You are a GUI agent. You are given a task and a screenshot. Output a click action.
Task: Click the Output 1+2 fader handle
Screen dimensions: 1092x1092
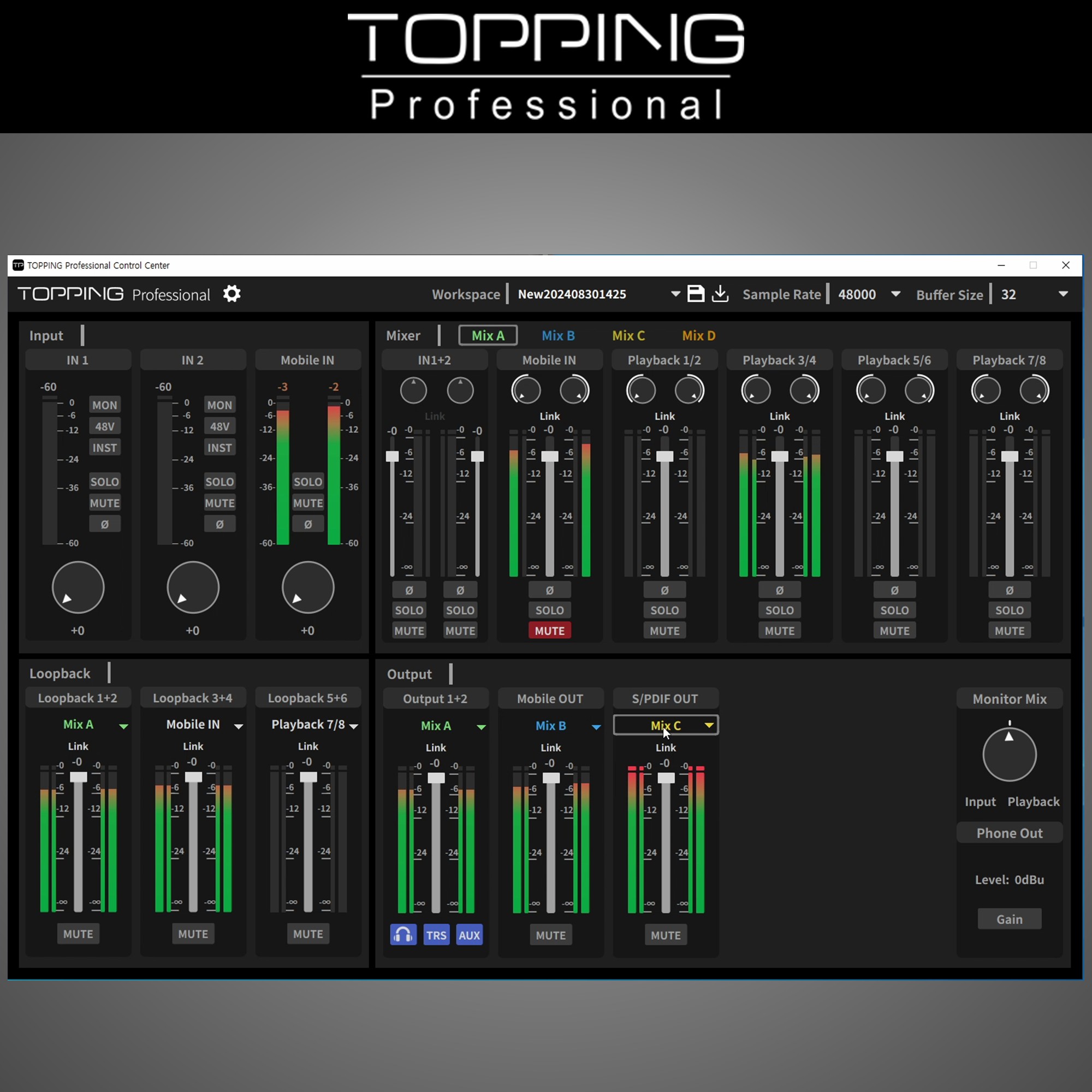[436, 778]
